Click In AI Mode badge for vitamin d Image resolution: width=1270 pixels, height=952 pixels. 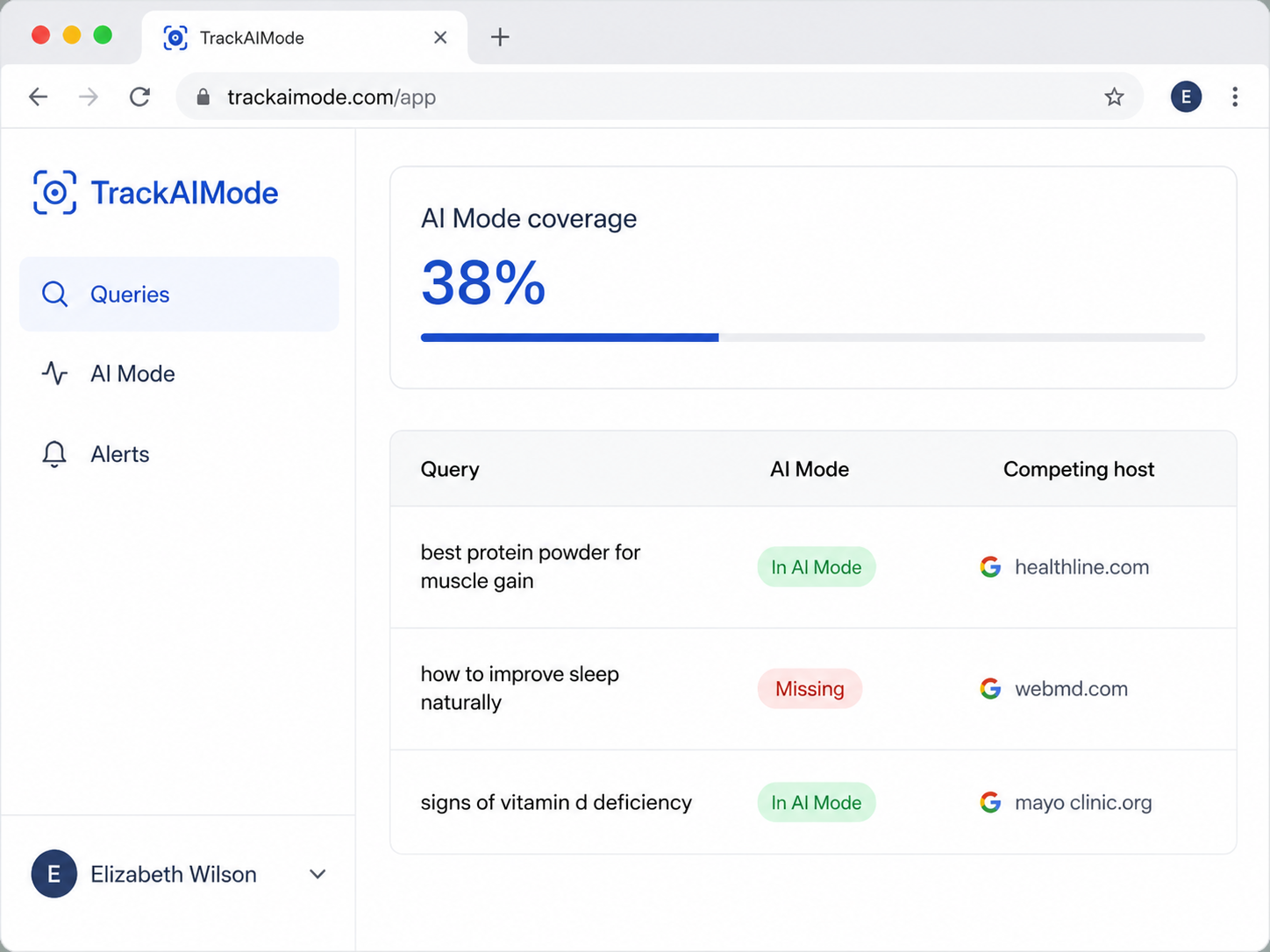tap(817, 802)
